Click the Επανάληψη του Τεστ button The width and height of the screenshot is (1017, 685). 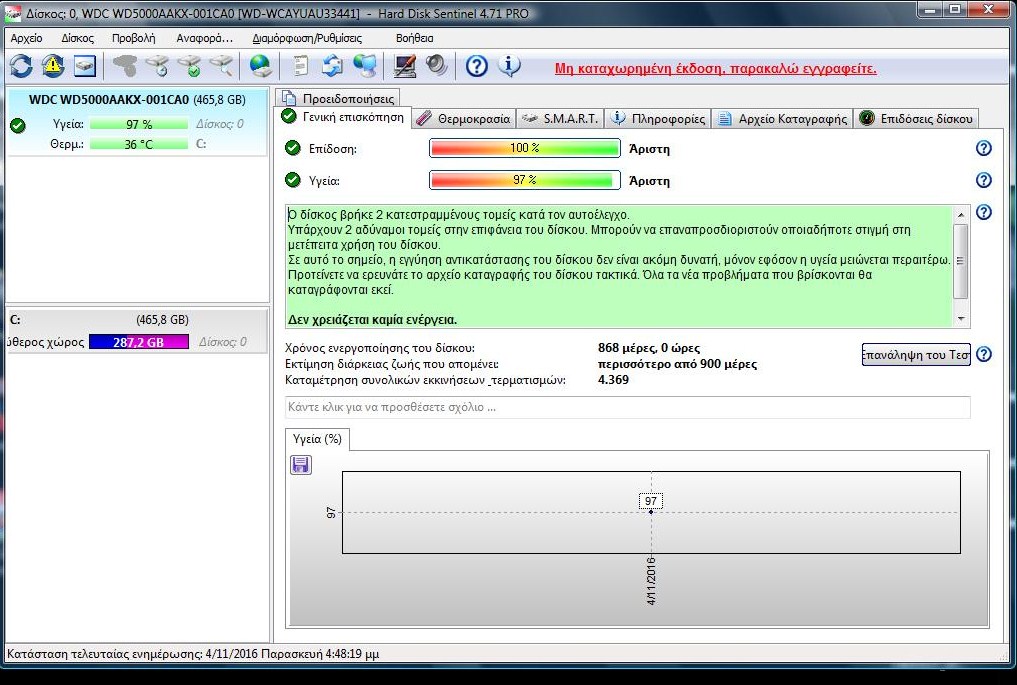(x=916, y=354)
